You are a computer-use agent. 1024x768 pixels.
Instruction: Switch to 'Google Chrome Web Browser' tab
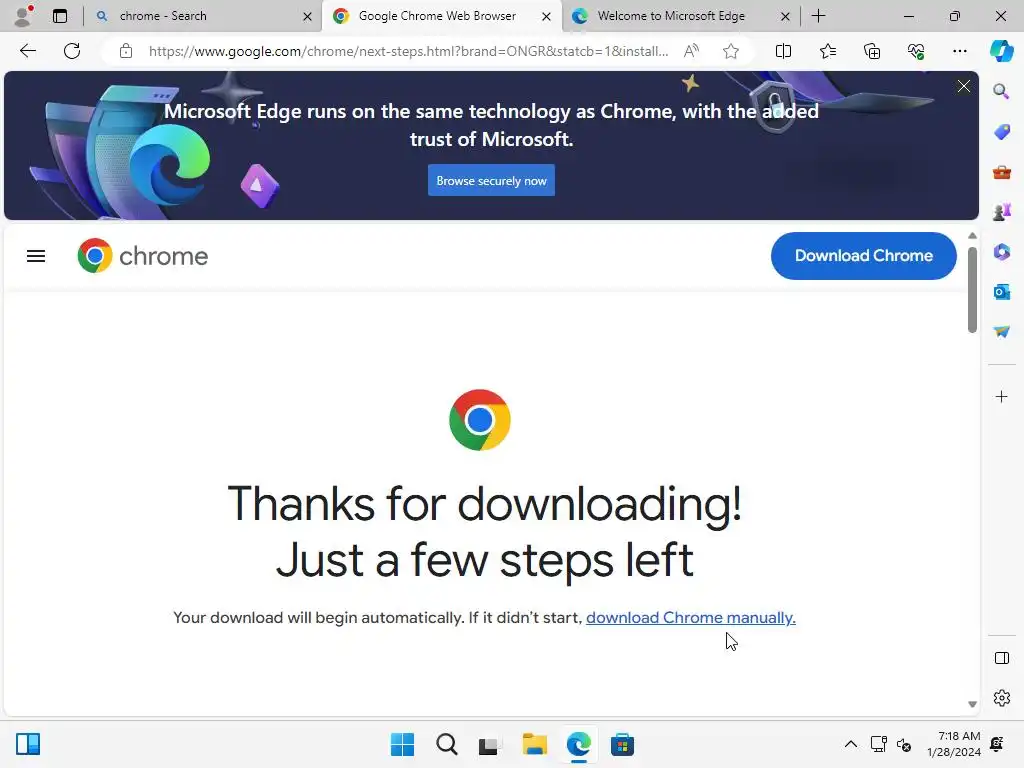(441, 16)
